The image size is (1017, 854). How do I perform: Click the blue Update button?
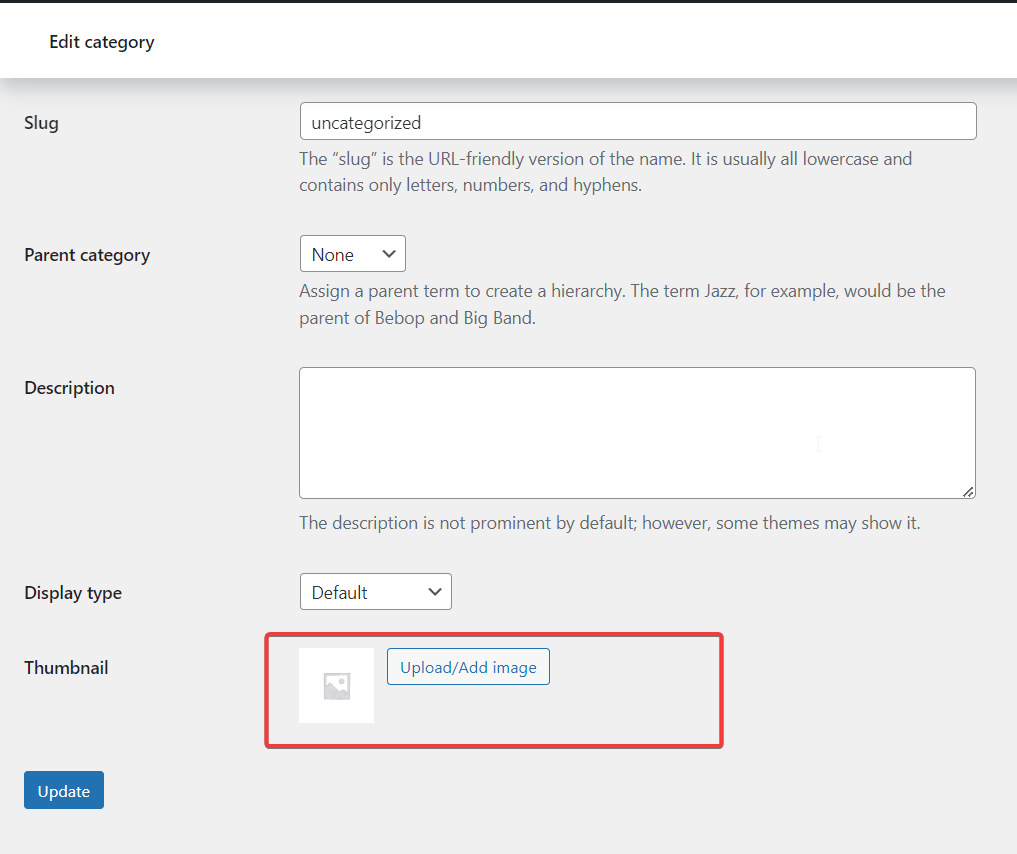tap(64, 790)
